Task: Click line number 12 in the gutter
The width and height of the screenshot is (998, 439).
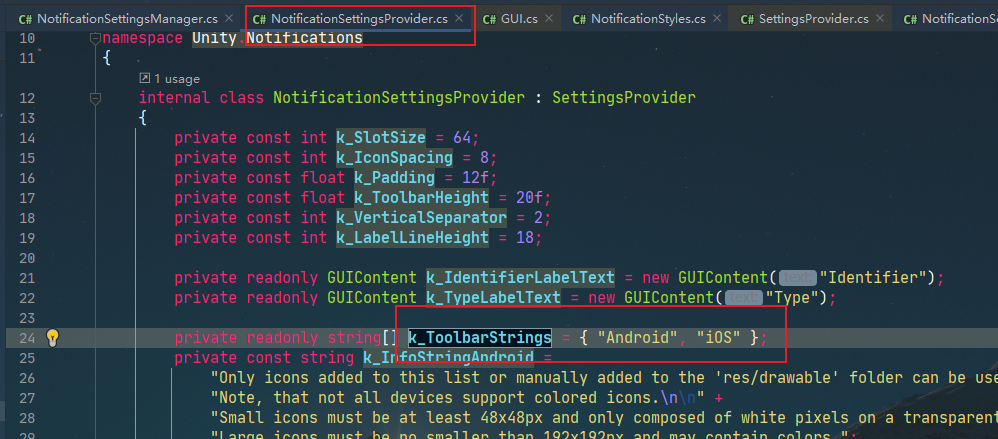Action: pyautogui.click(x=28, y=98)
